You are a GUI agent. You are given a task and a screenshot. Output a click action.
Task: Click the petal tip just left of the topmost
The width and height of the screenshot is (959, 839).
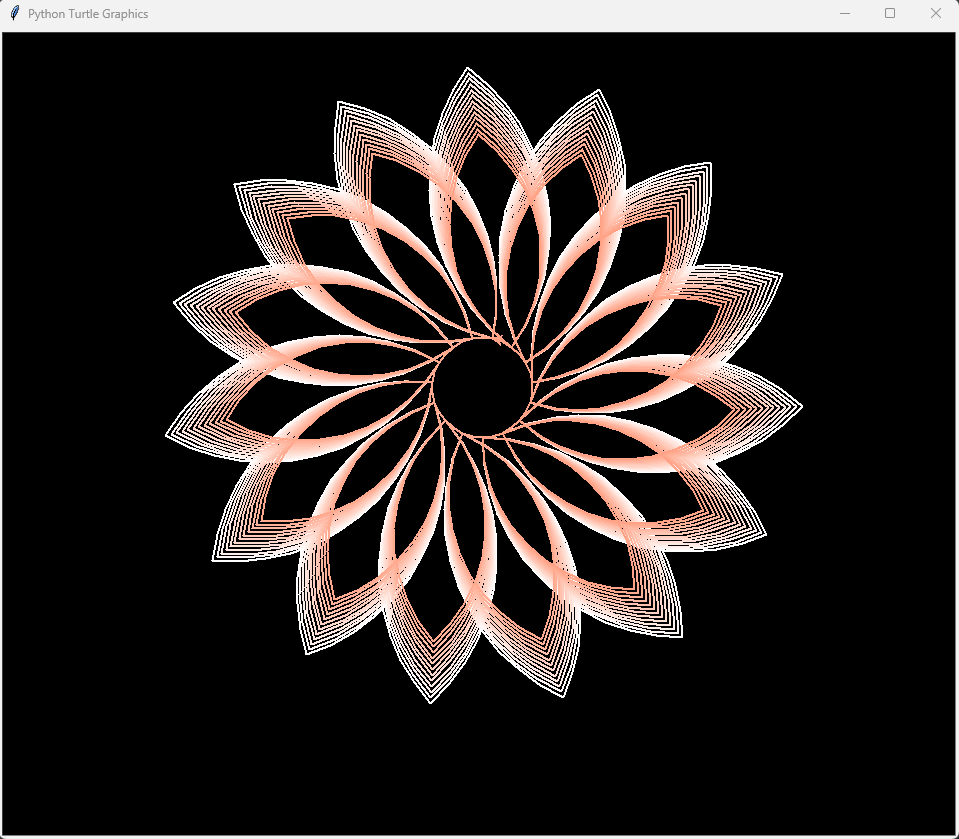339,104
